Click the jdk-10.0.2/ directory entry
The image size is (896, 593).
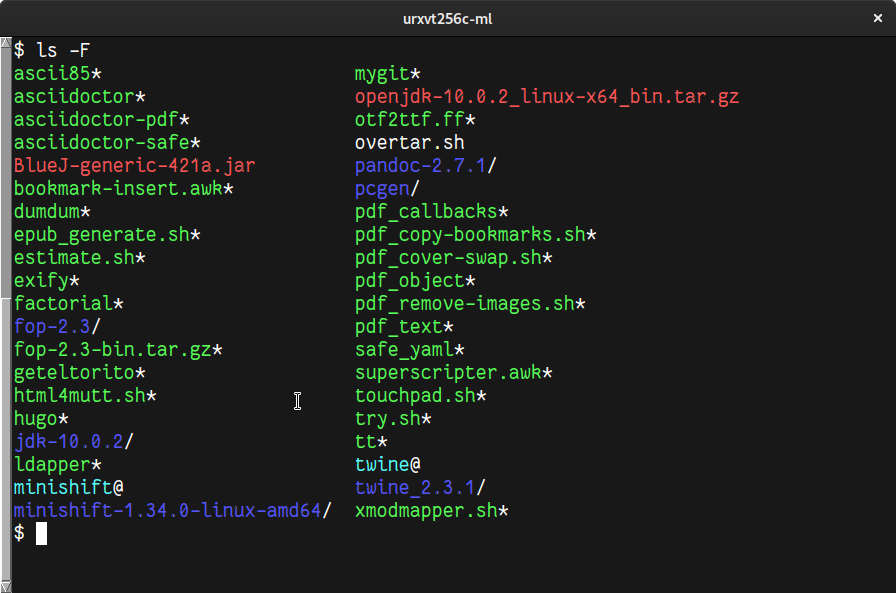click(73, 442)
